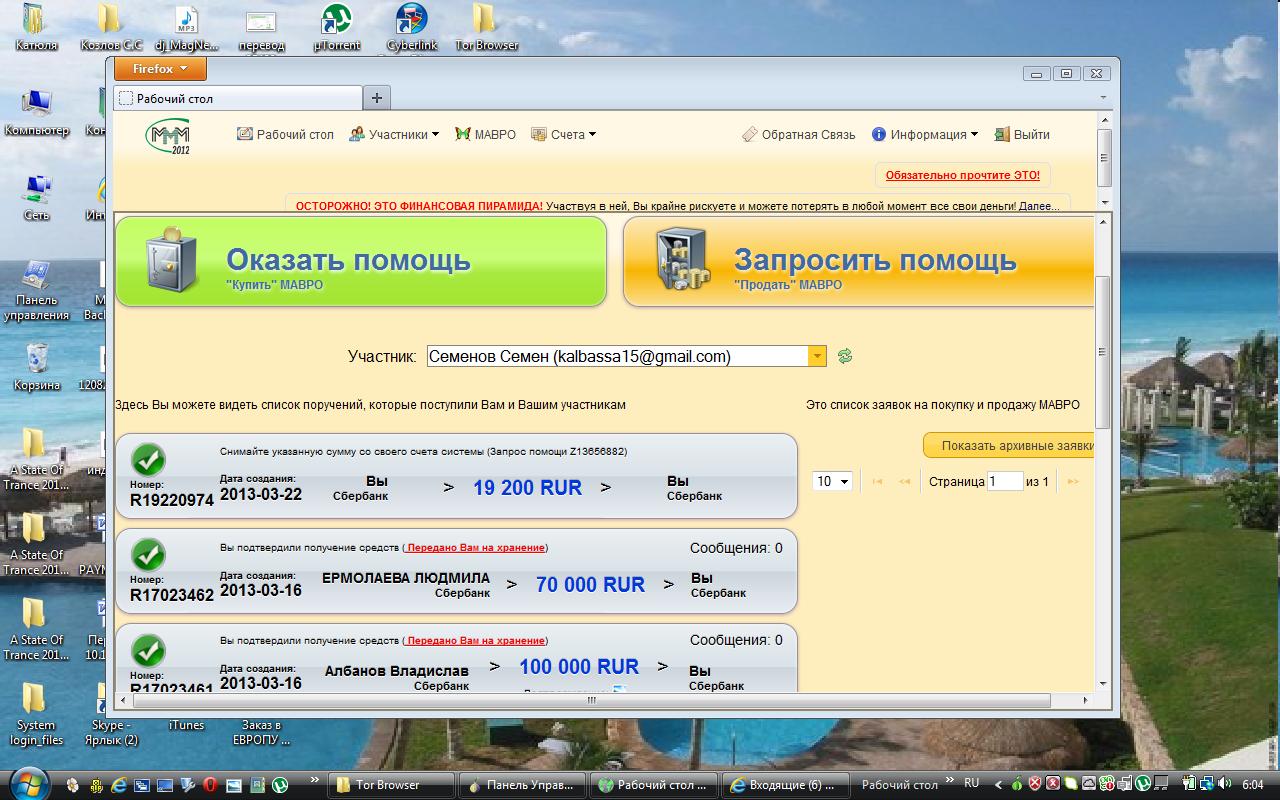Open the Катюля desktop folder
Image resolution: width=1280 pixels, height=800 pixels.
pos(36,27)
